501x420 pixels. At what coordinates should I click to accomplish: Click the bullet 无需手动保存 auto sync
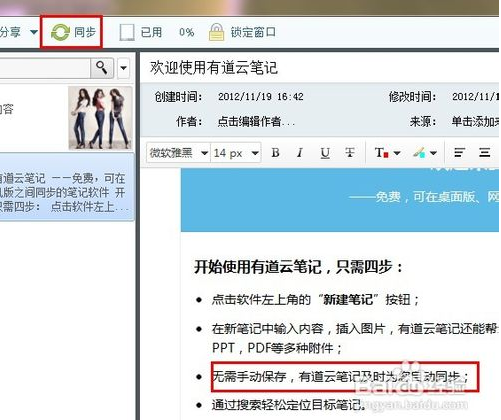point(341,377)
